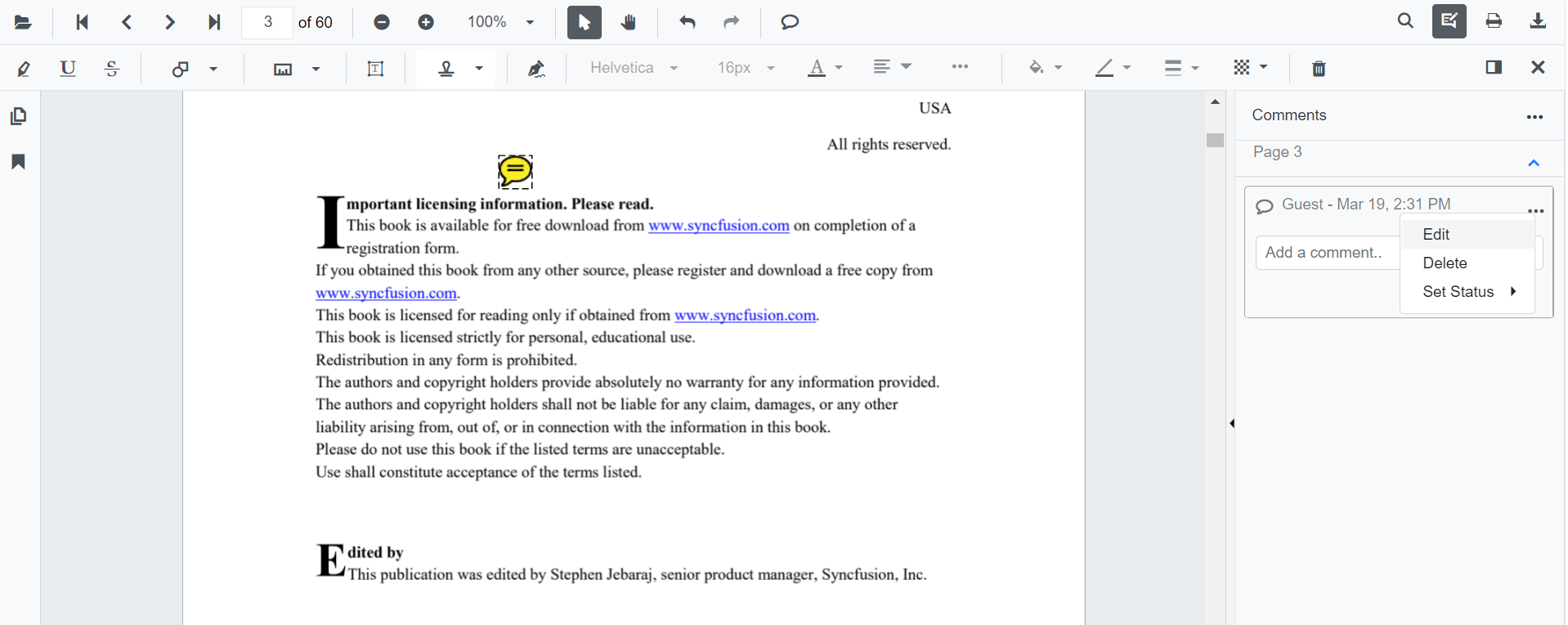The width and height of the screenshot is (1568, 625).
Task: Activate the text selection cursor tool
Action: 585,22
